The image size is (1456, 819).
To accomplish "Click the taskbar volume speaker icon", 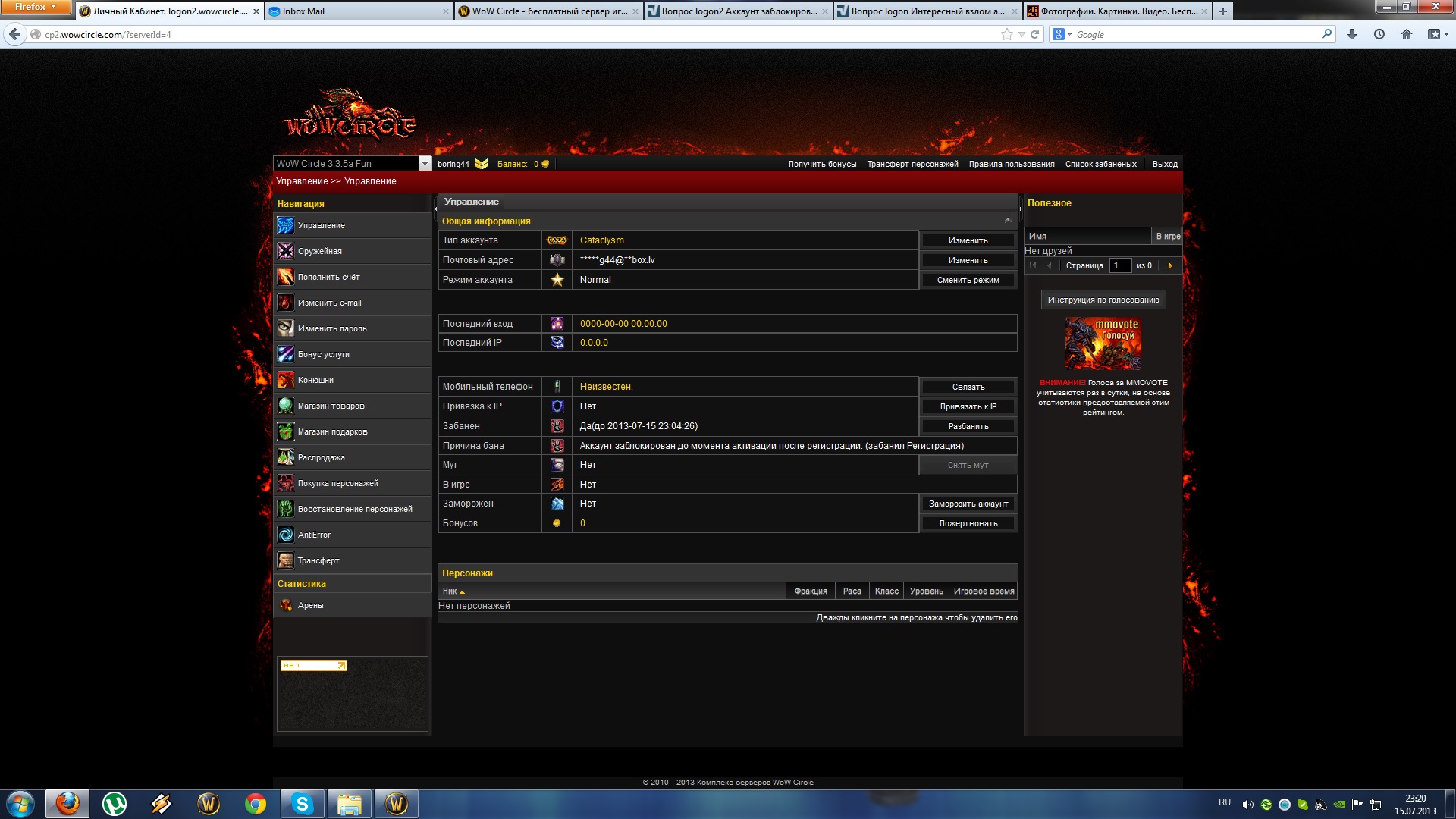I will (1247, 805).
